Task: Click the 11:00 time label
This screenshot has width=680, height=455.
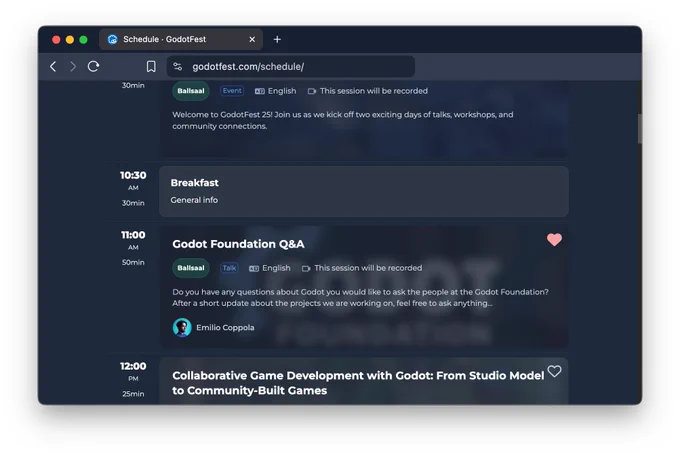Action: click(x=133, y=235)
